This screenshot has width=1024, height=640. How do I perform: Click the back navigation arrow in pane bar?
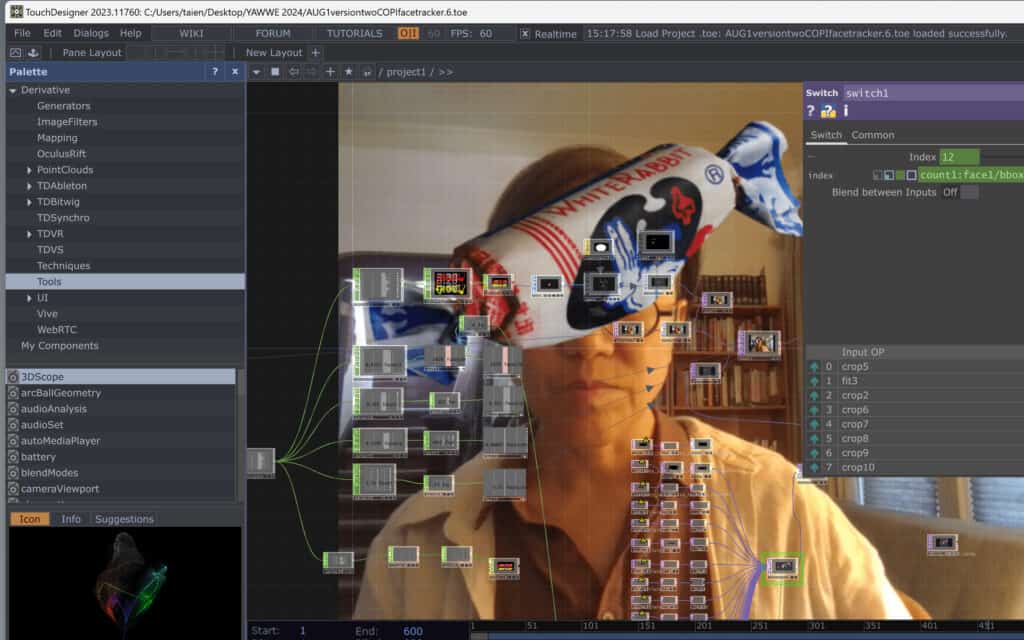pyautogui.click(x=294, y=72)
